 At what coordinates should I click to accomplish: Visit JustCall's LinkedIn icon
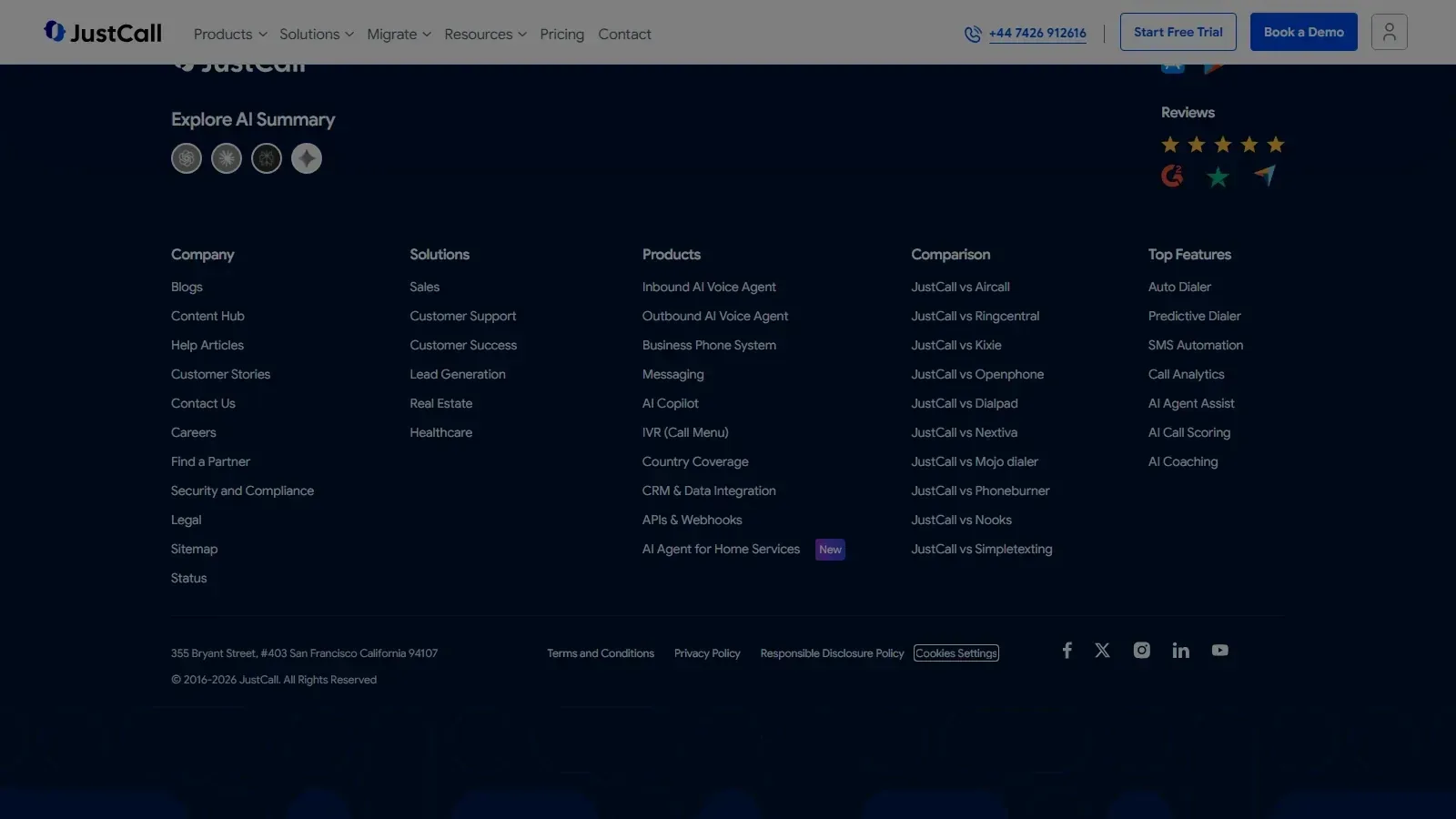(1180, 650)
